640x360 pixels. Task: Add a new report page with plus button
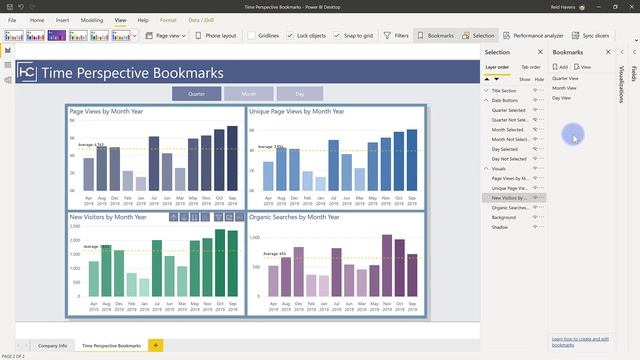(x=156, y=345)
